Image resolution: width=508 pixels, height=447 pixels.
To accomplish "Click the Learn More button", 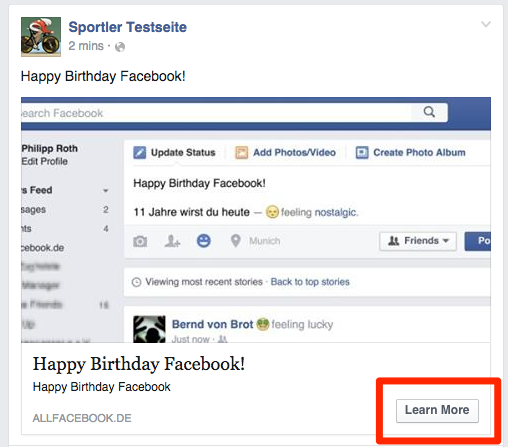I will point(437,411).
